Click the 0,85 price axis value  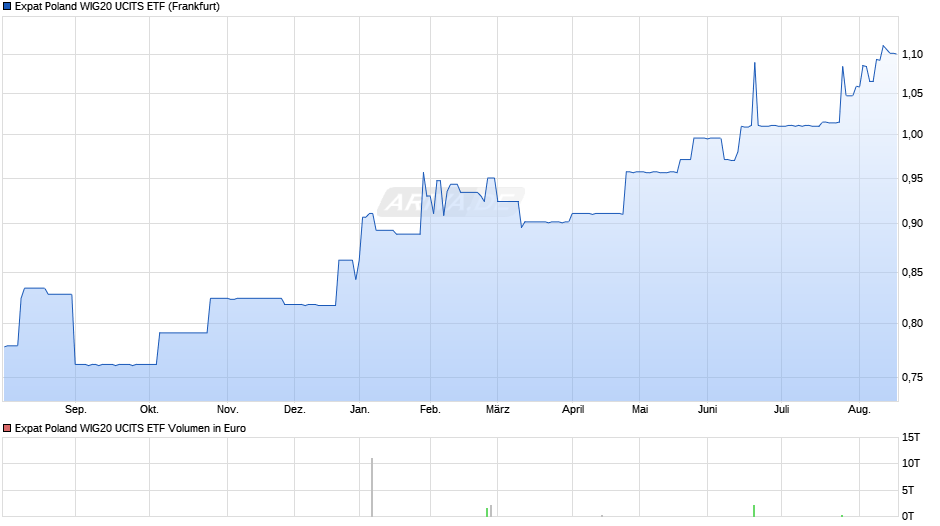click(x=912, y=273)
